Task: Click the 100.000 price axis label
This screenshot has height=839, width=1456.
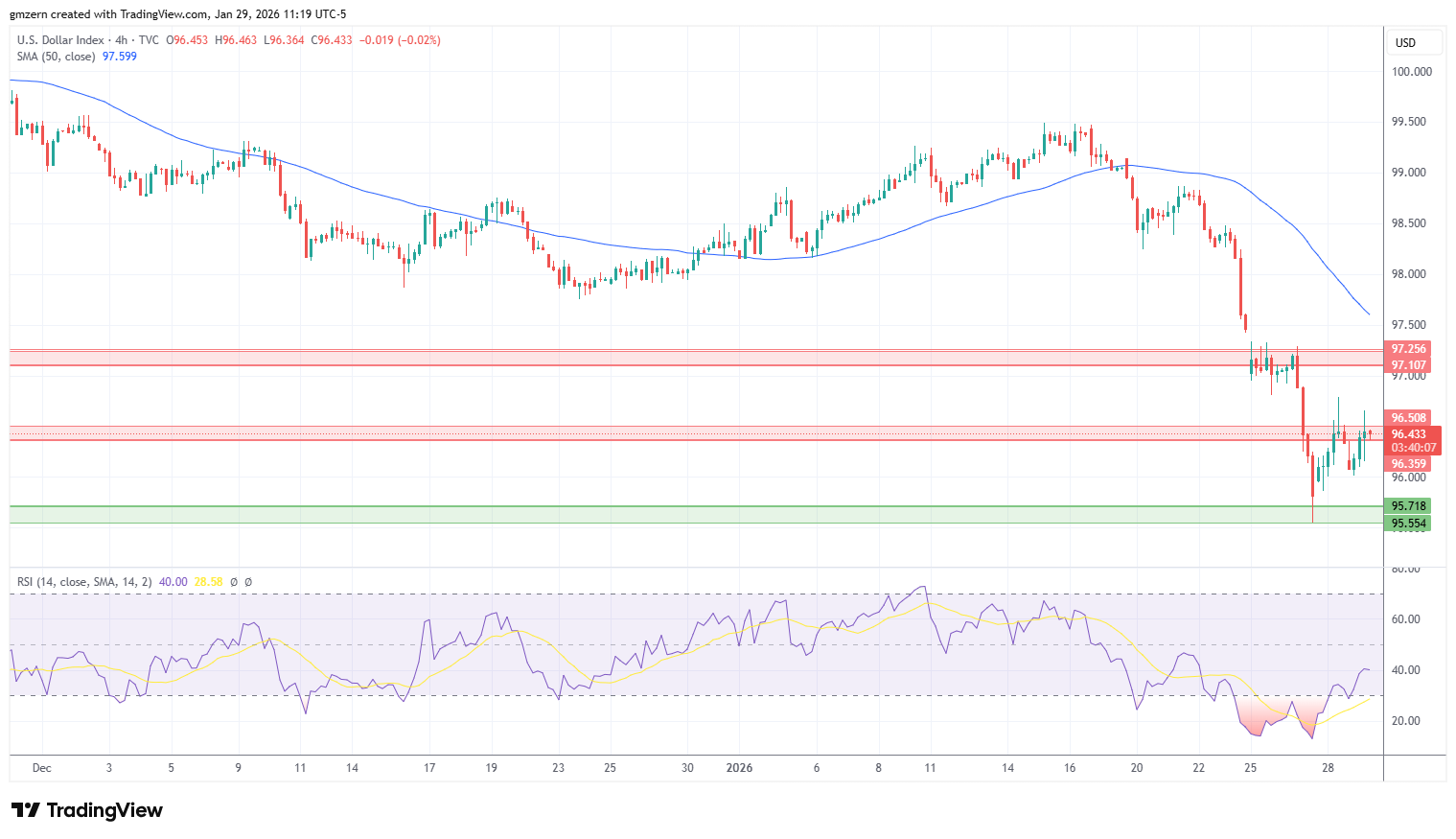Action: [1412, 72]
